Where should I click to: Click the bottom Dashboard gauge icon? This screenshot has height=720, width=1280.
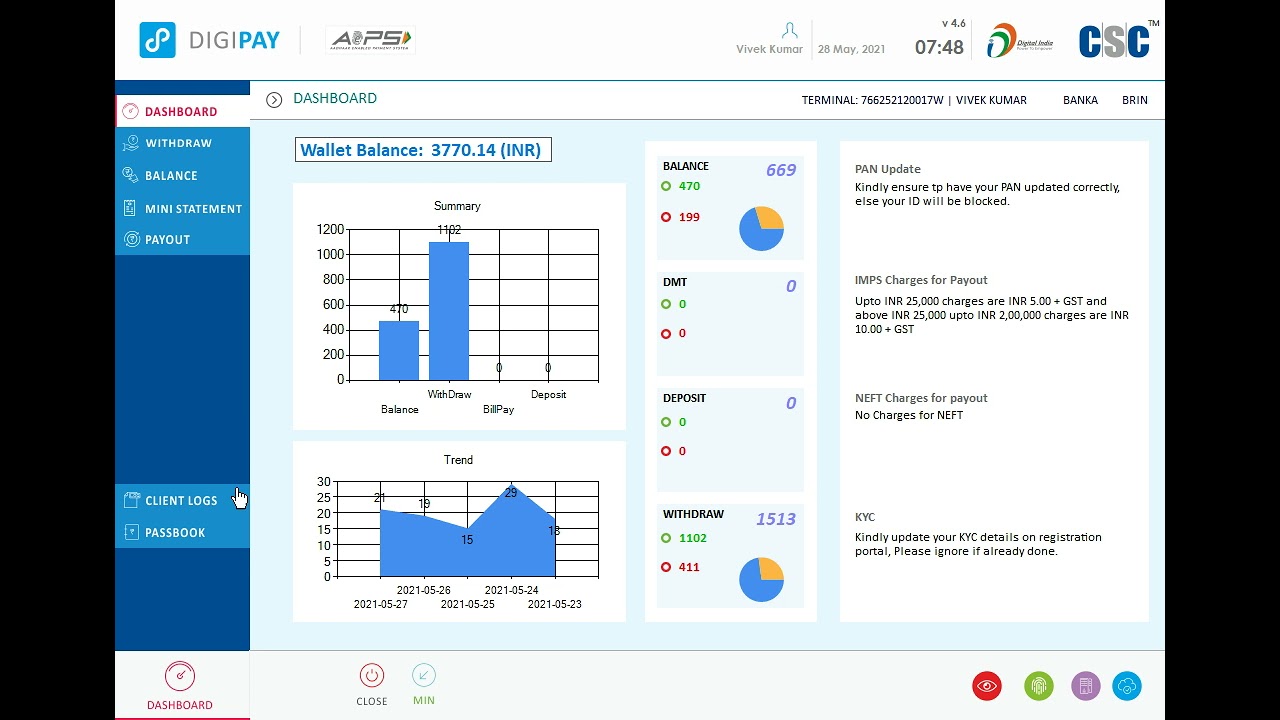tap(180, 676)
